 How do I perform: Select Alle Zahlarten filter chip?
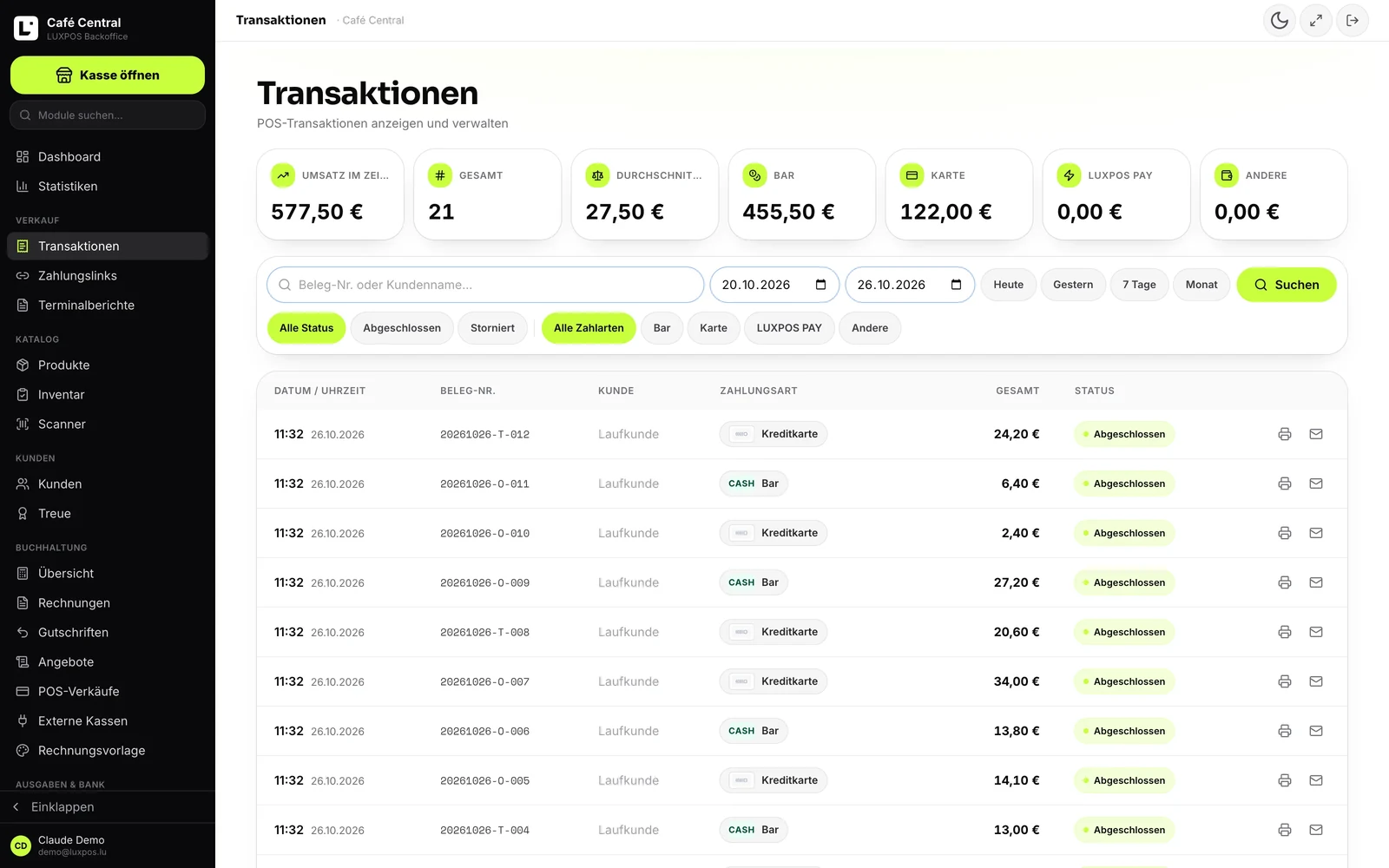[x=589, y=328]
